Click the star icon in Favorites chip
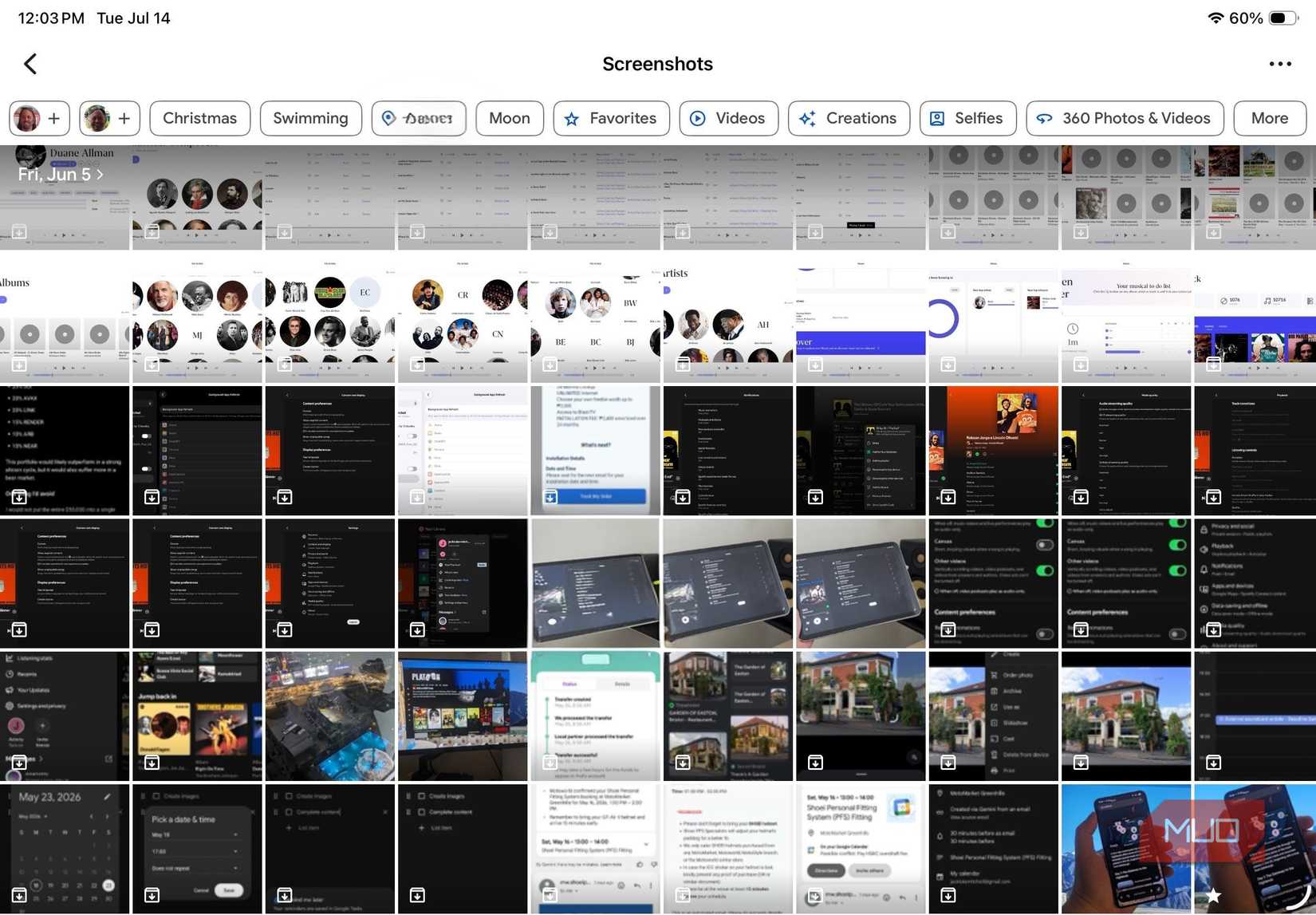1316x915 pixels. click(x=572, y=119)
